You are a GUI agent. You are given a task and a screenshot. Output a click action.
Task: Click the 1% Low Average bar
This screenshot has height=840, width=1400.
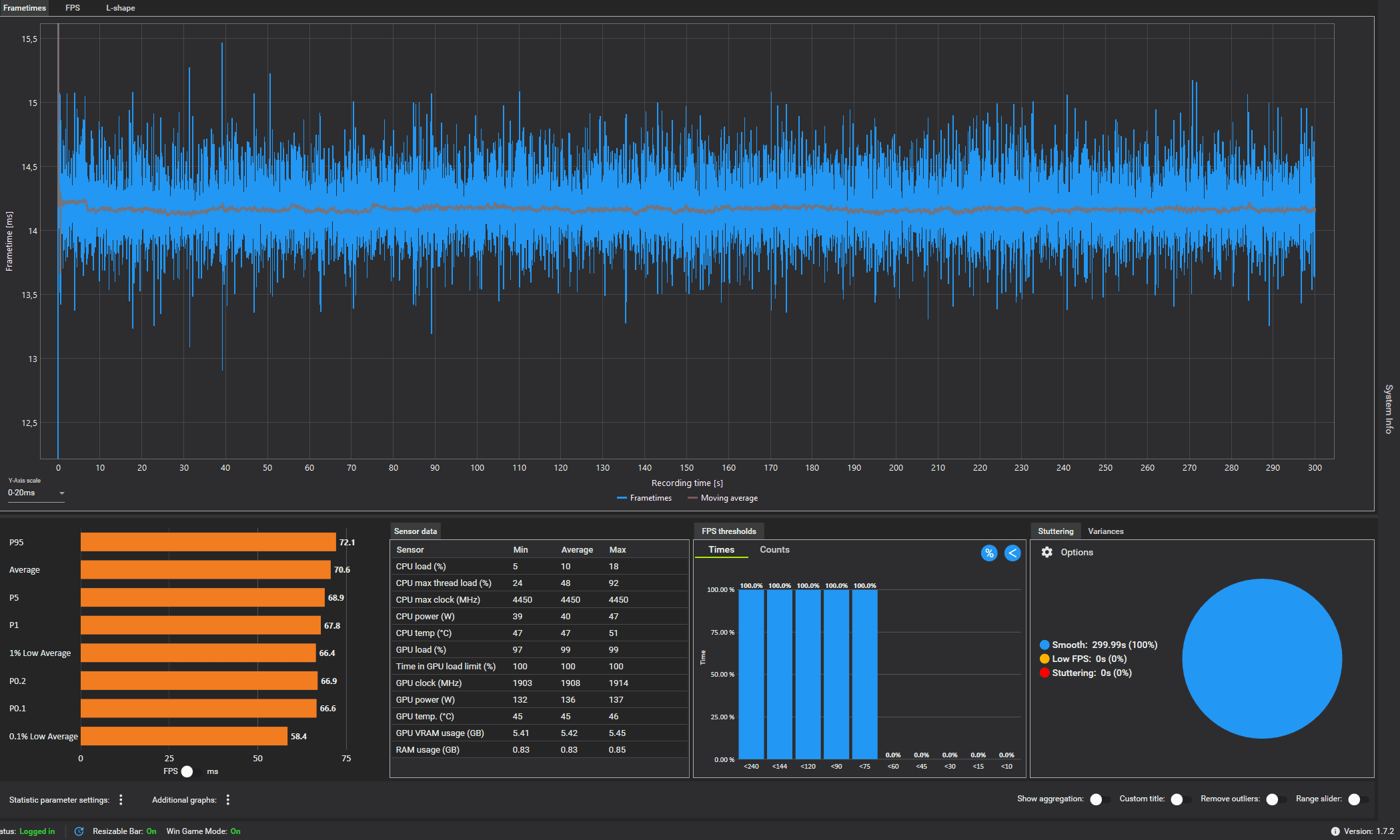pos(198,653)
